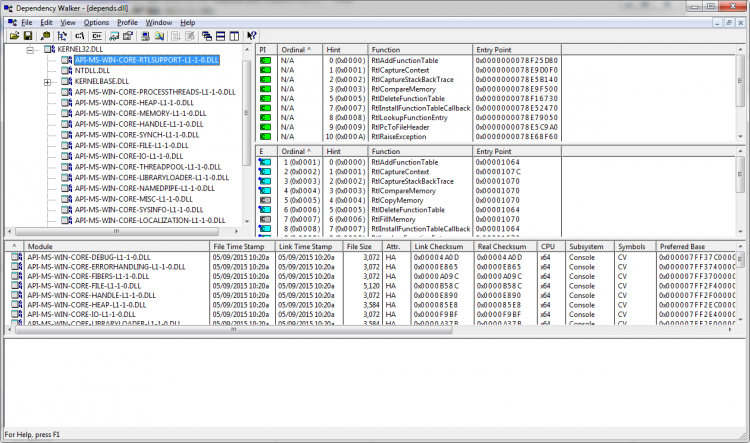The height and width of the screenshot is (443, 750).
Task: Select API-MS-WIN-CORE-RTLSUPPORT-L1-1-0.DLL in tree
Action: (147, 60)
